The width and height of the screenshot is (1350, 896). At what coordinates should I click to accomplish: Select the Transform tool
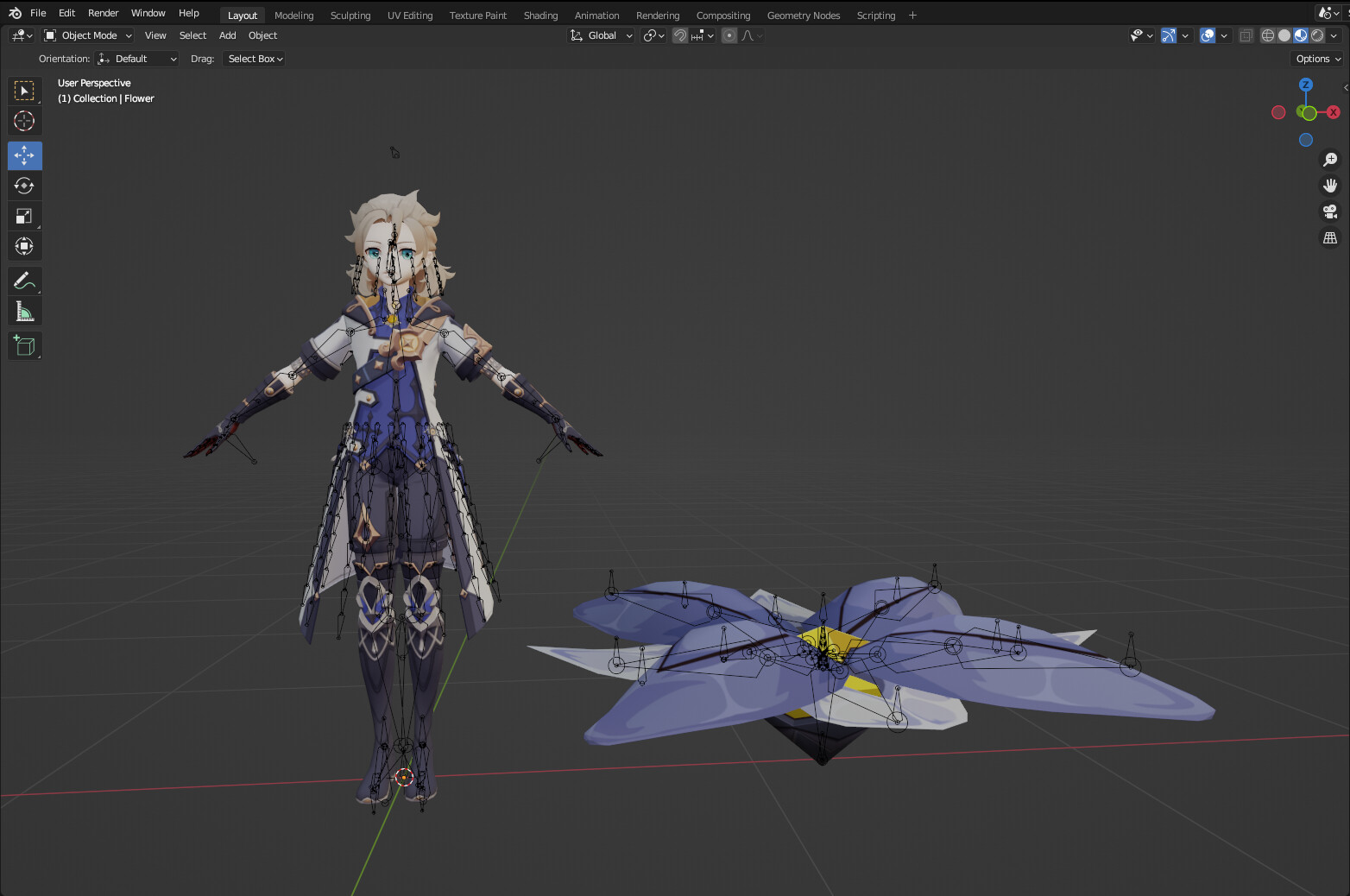pyautogui.click(x=24, y=246)
